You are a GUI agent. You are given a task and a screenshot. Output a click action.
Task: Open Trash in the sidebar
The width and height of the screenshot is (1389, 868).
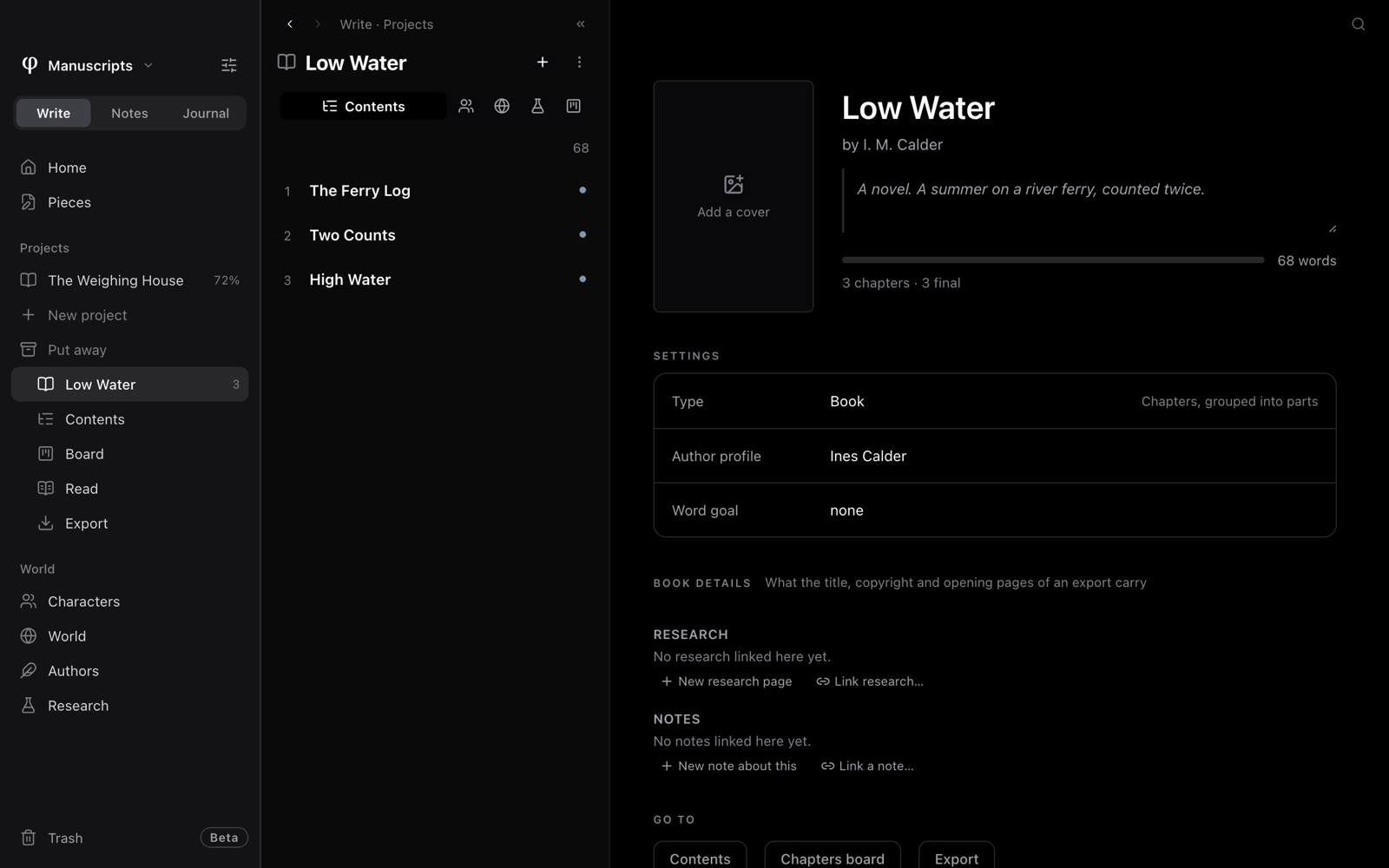pos(66,838)
